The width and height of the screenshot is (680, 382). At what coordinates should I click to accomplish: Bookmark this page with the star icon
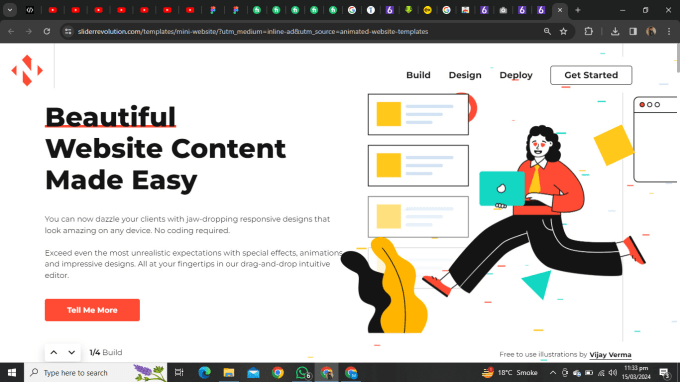pos(563,31)
